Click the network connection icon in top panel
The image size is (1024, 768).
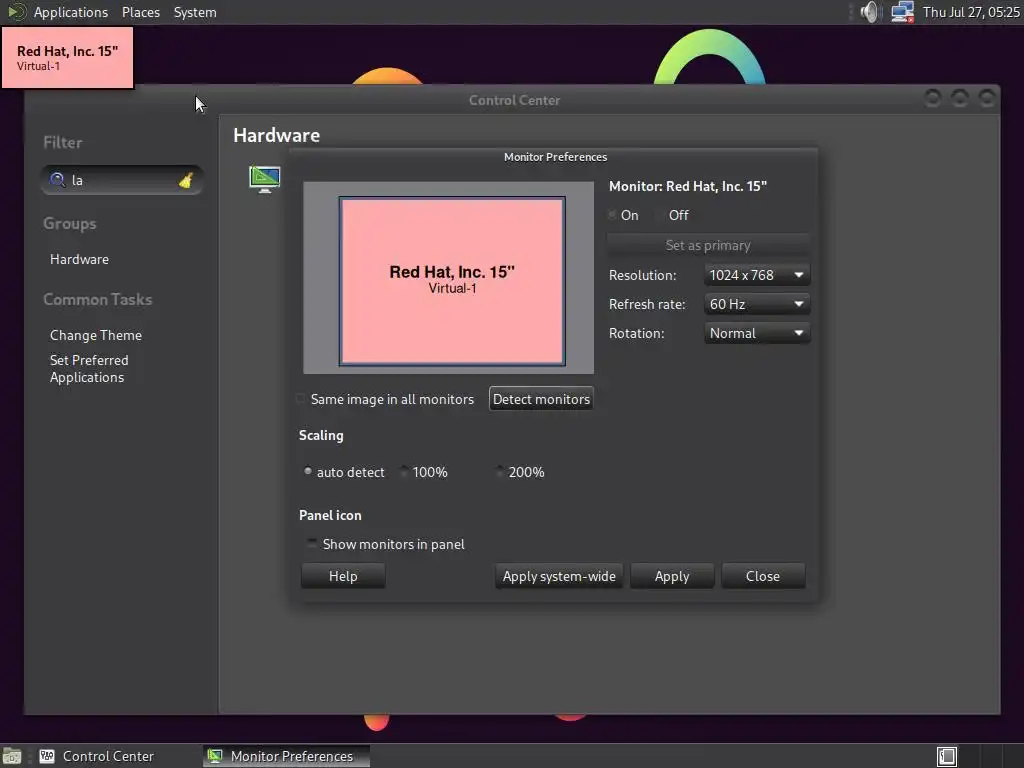coord(903,12)
